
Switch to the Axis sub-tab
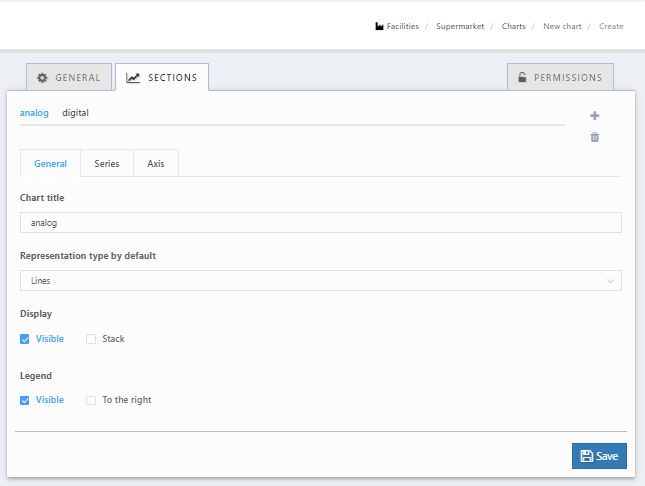tap(156, 164)
